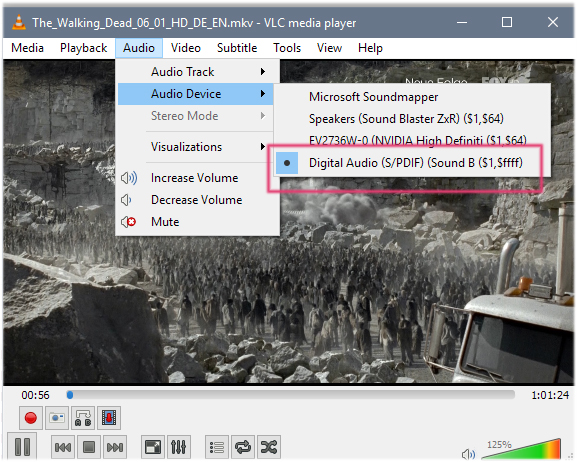The image size is (577, 462).
Task: Select EV2736W-0 NVIDIA High Definition device
Action: [412, 141]
